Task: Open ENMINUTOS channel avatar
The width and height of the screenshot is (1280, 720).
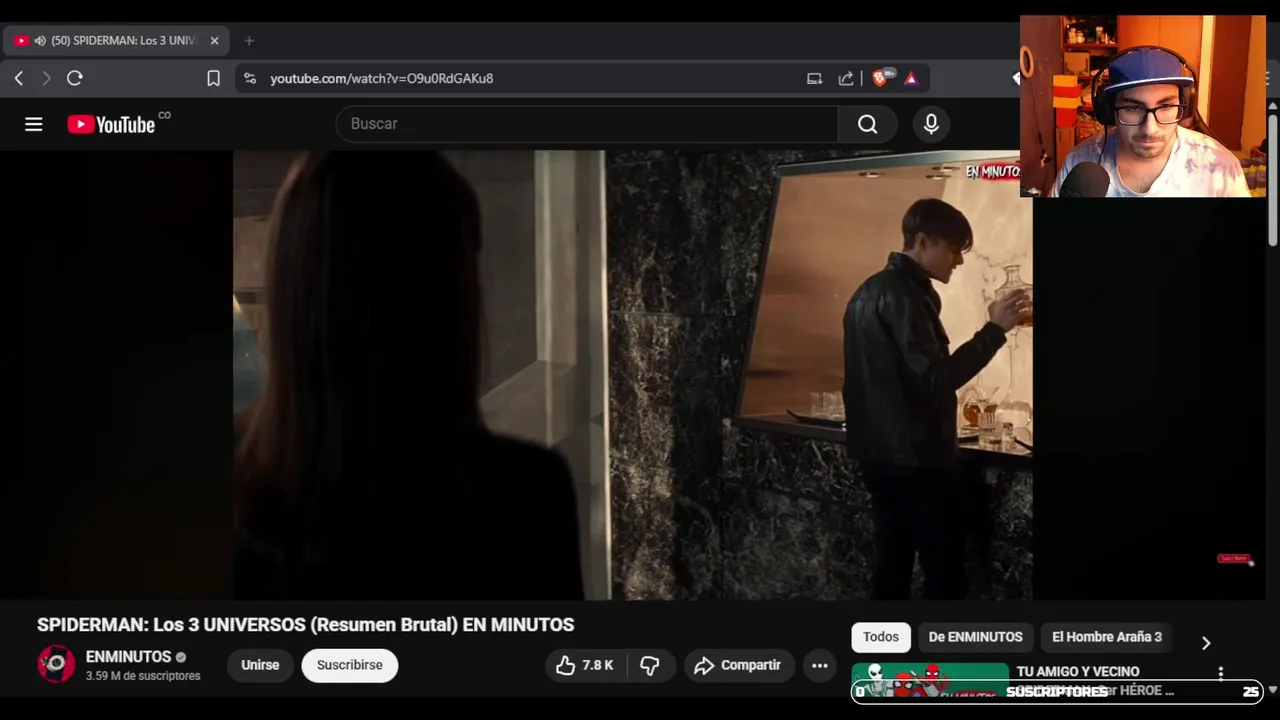Action: [x=56, y=664]
